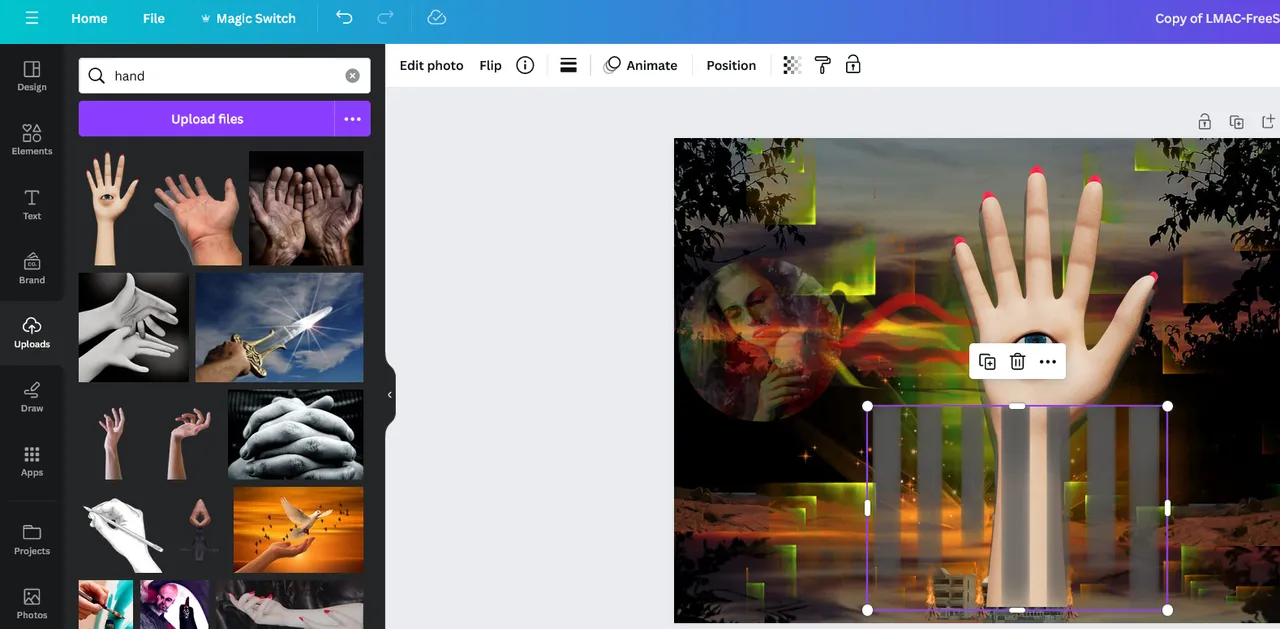This screenshot has width=1280, height=629.
Task: Click the bottom-right corner handle of selection
Action: click(1167, 609)
